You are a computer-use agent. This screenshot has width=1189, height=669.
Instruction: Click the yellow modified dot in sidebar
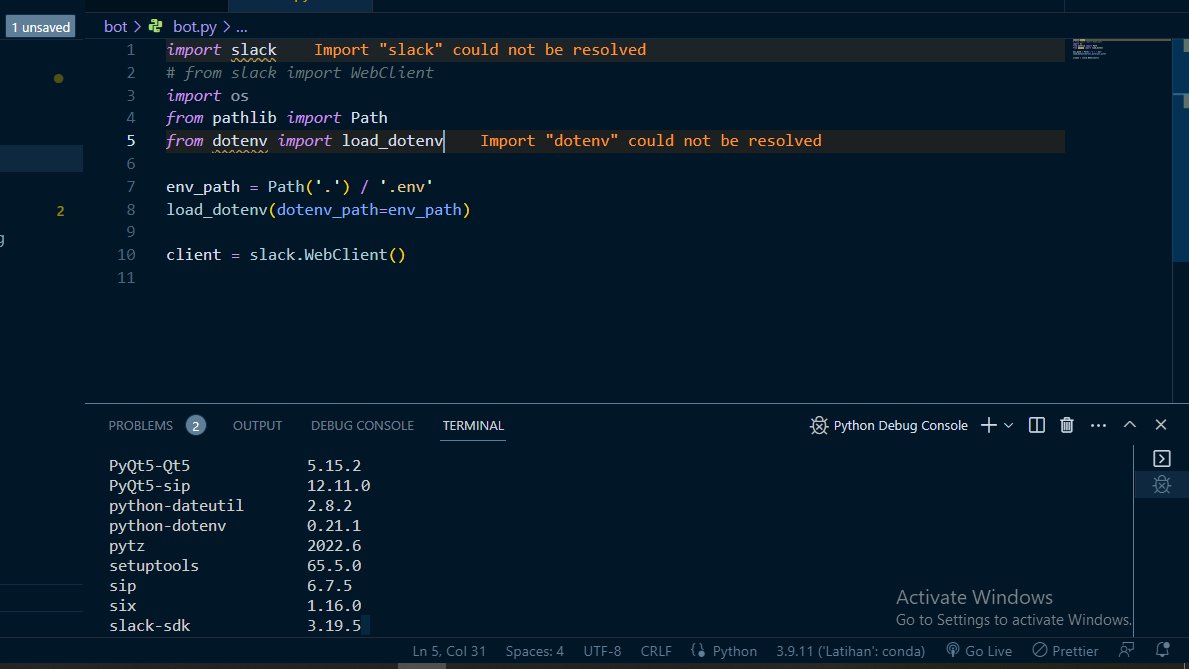pyautogui.click(x=58, y=78)
